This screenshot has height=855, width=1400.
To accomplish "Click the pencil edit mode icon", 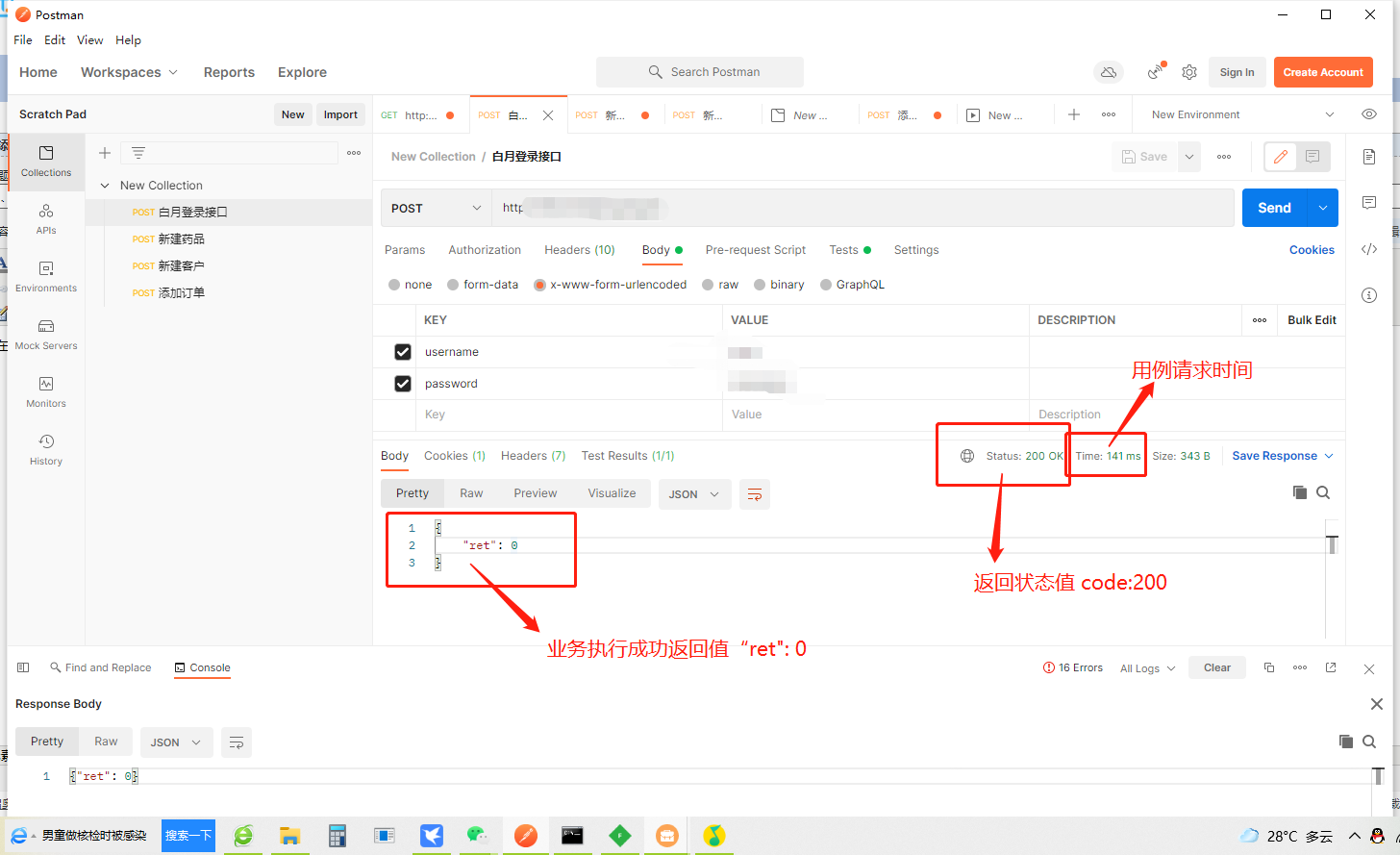I will point(1281,157).
